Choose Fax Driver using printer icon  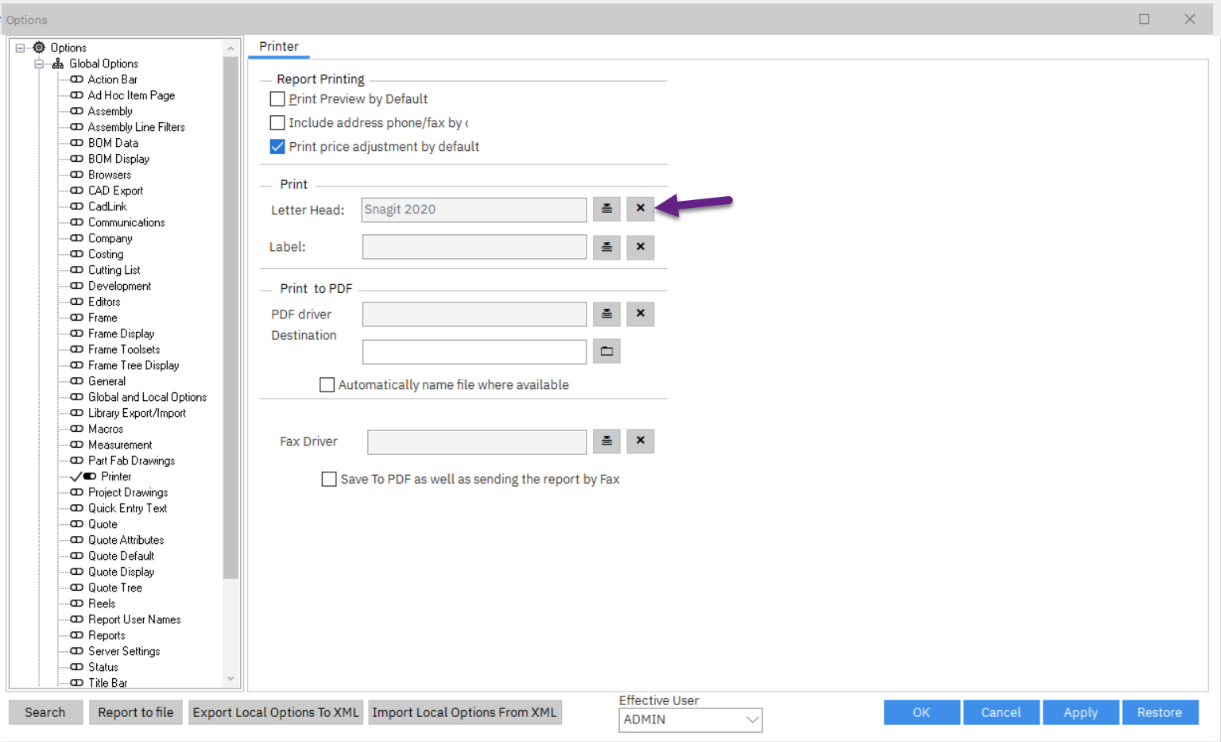tap(606, 441)
